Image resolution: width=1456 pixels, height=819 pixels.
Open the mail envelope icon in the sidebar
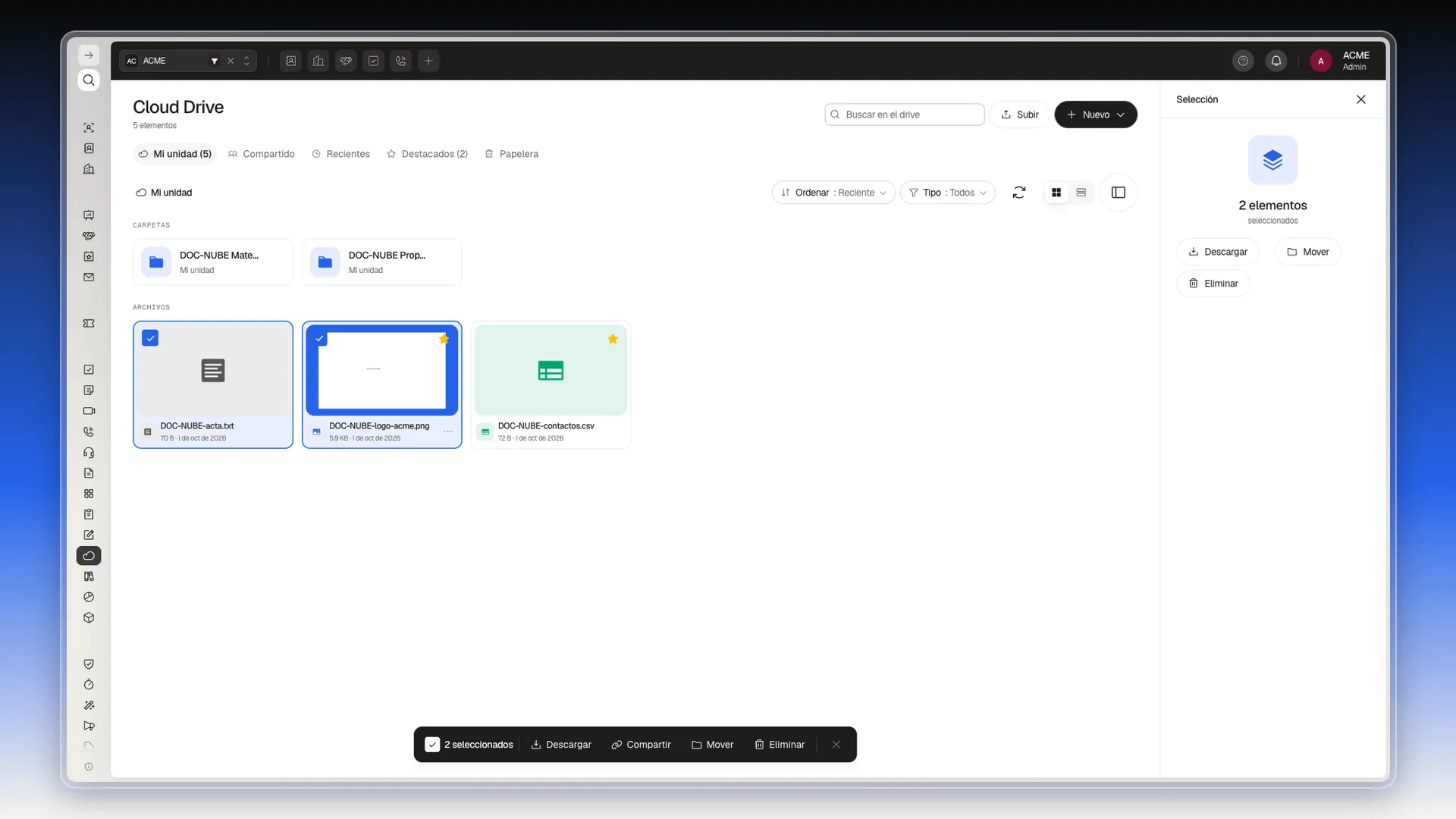(x=89, y=278)
